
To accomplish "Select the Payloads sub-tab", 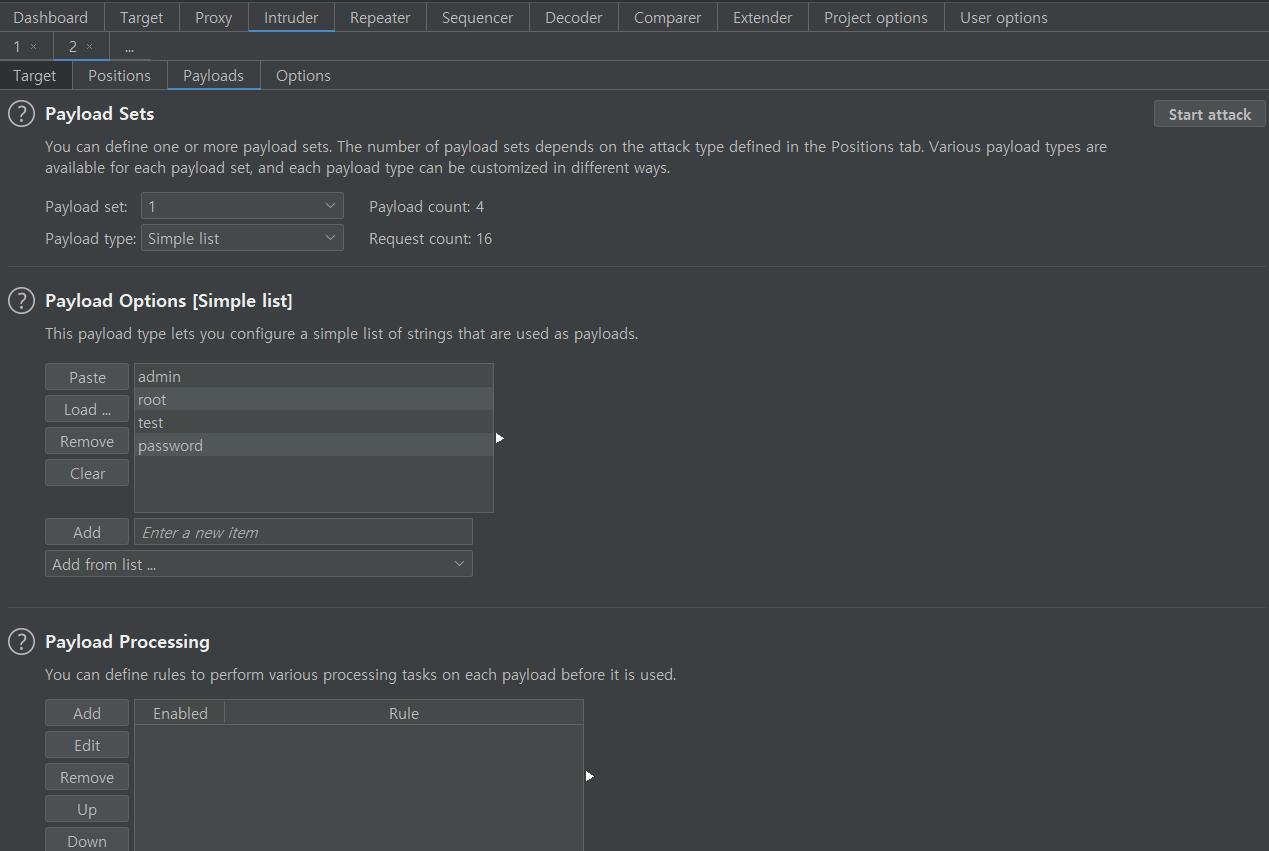I will tap(213, 75).
